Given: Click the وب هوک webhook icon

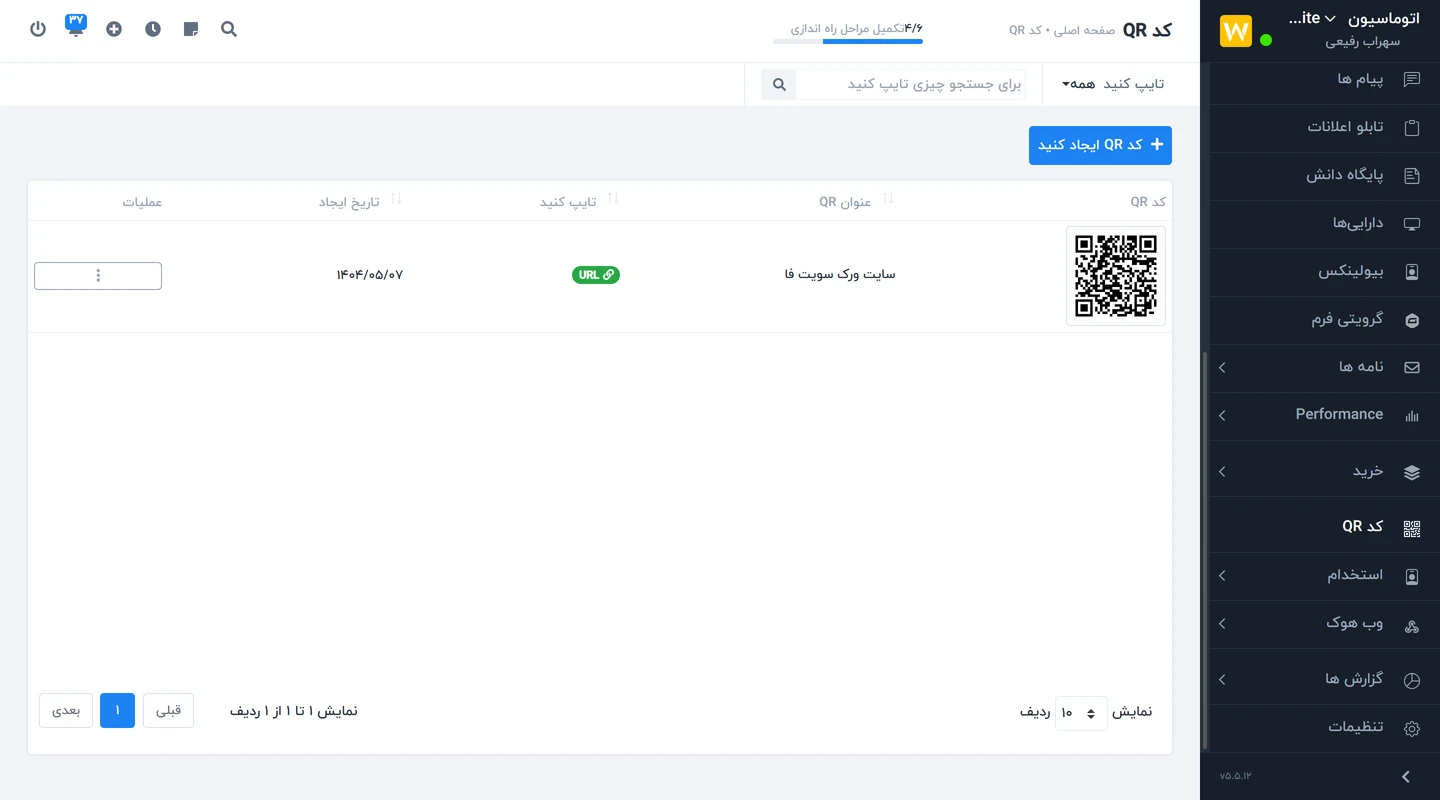Looking at the screenshot, I should pos(1412,625).
